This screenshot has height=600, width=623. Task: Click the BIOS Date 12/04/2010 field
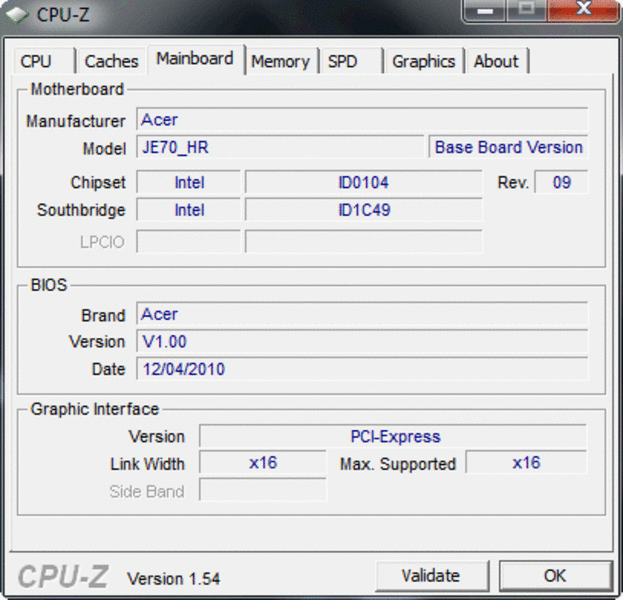click(x=362, y=369)
